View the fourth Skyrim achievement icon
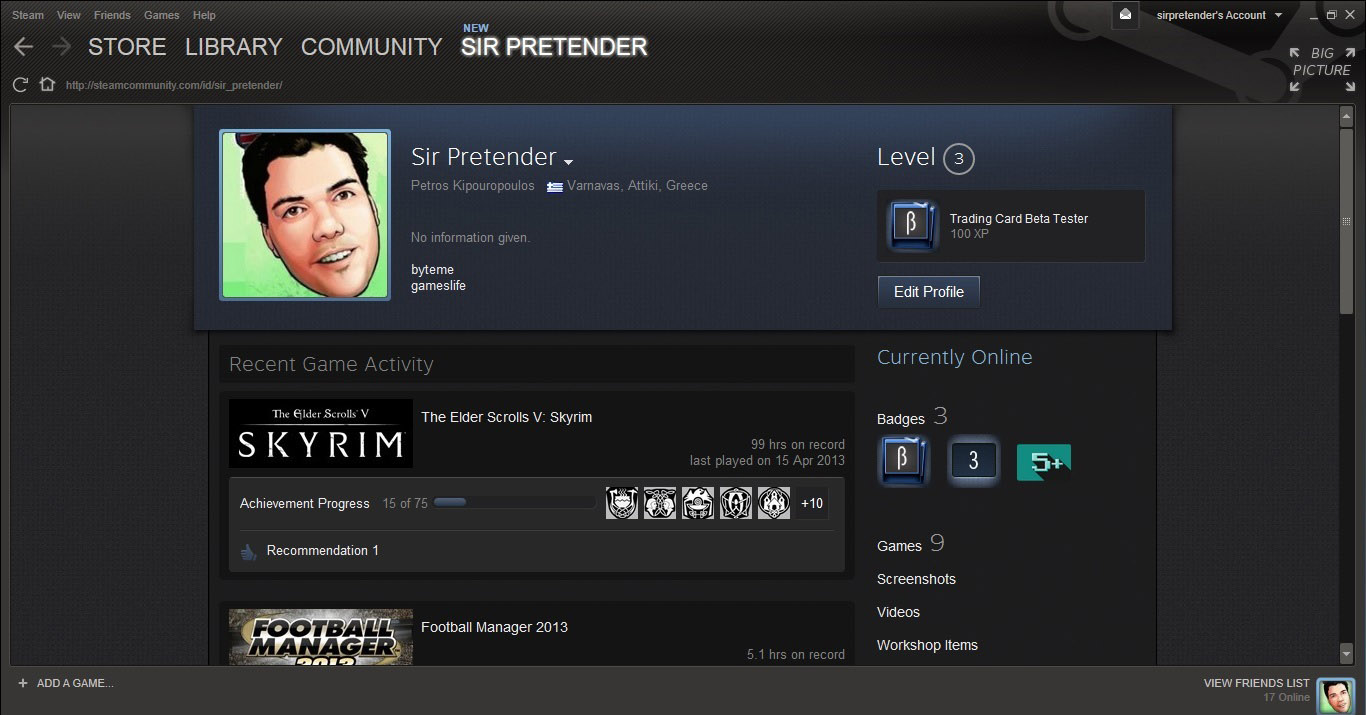This screenshot has height=715, width=1366. click(x=736, y=503)
